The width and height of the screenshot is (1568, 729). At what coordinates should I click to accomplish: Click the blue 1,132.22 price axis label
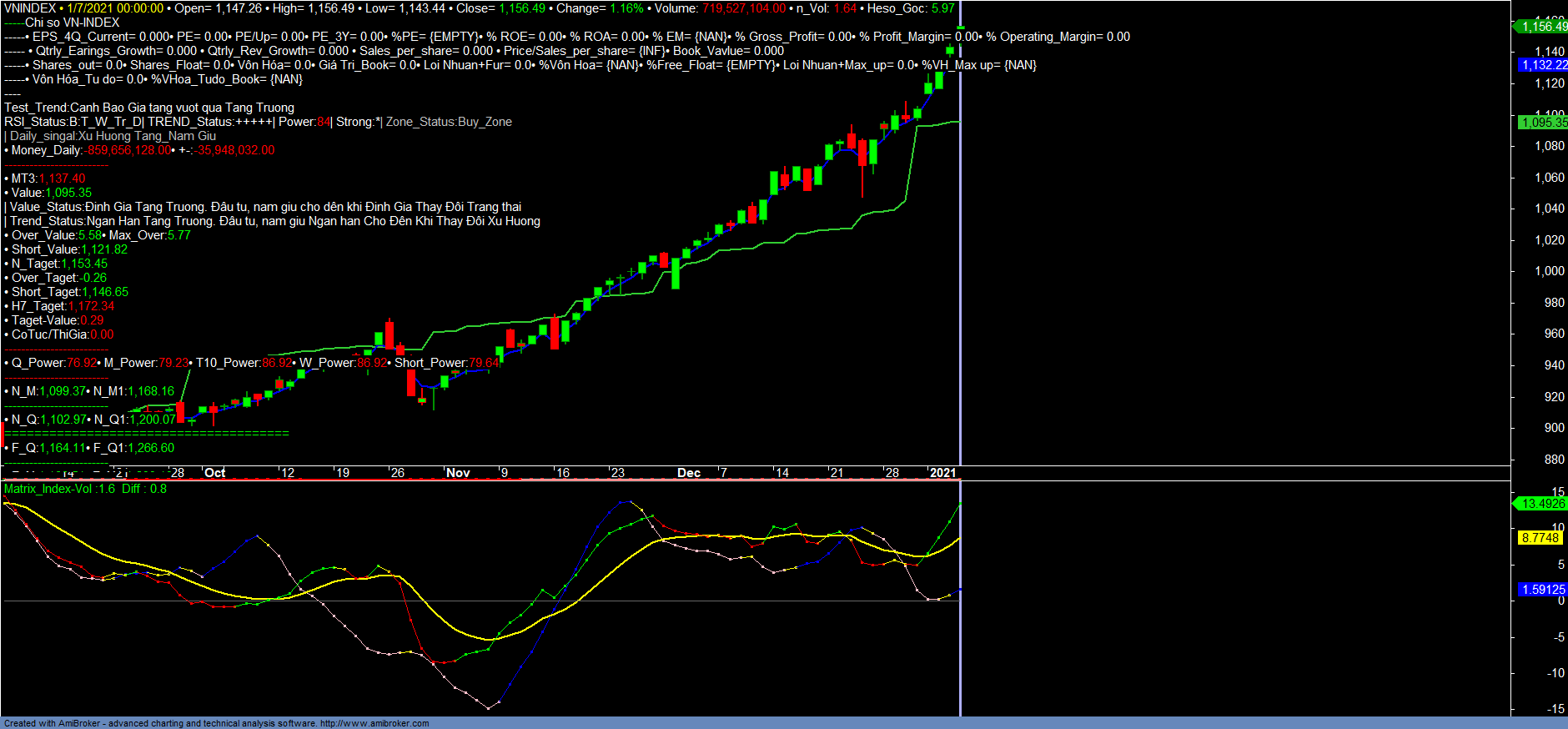tap(1543, 65)
